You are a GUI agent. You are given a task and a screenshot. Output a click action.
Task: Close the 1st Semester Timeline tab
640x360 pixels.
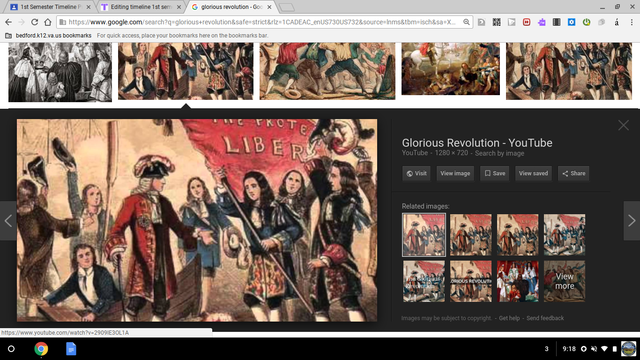[x=89, y=7]
